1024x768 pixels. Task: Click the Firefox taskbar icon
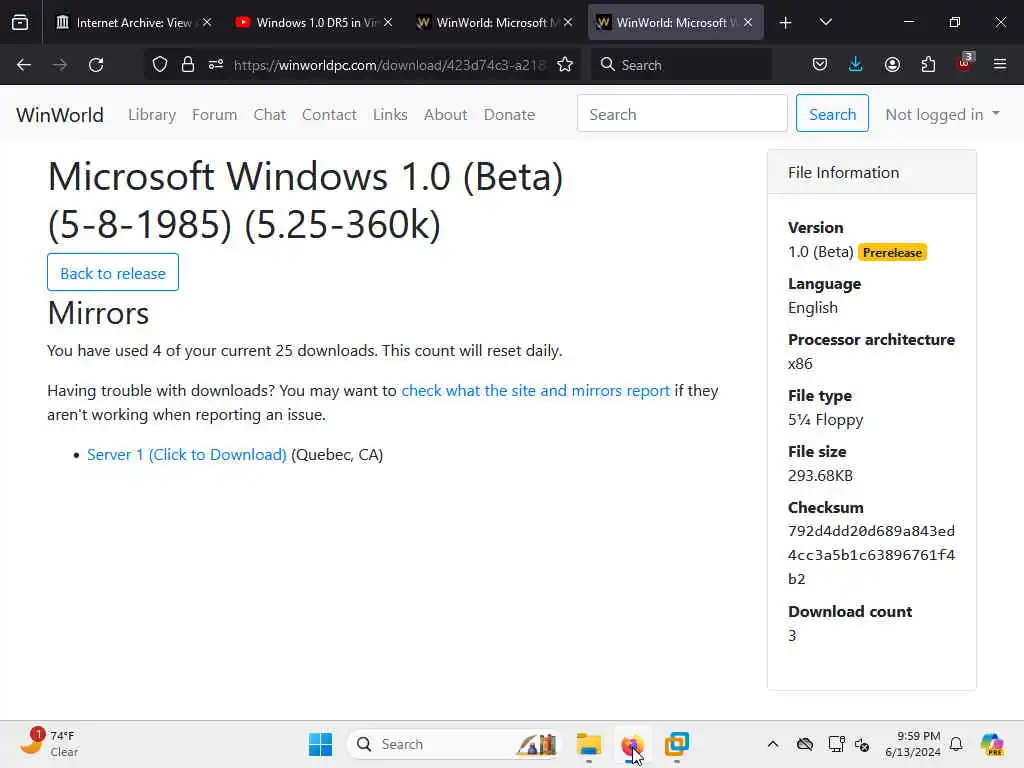[632, 744]
